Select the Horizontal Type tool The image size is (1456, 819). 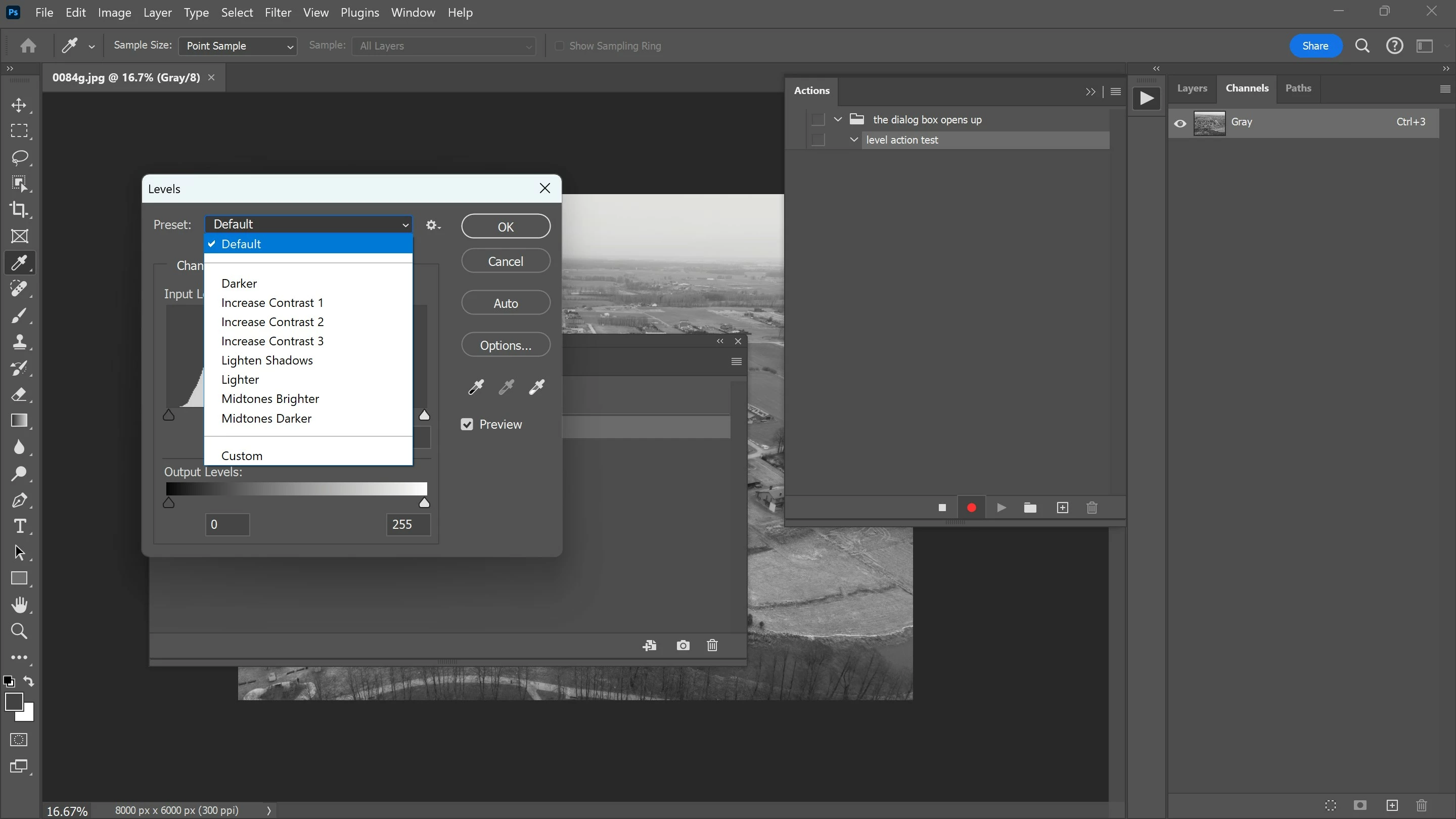click(19, 526)
